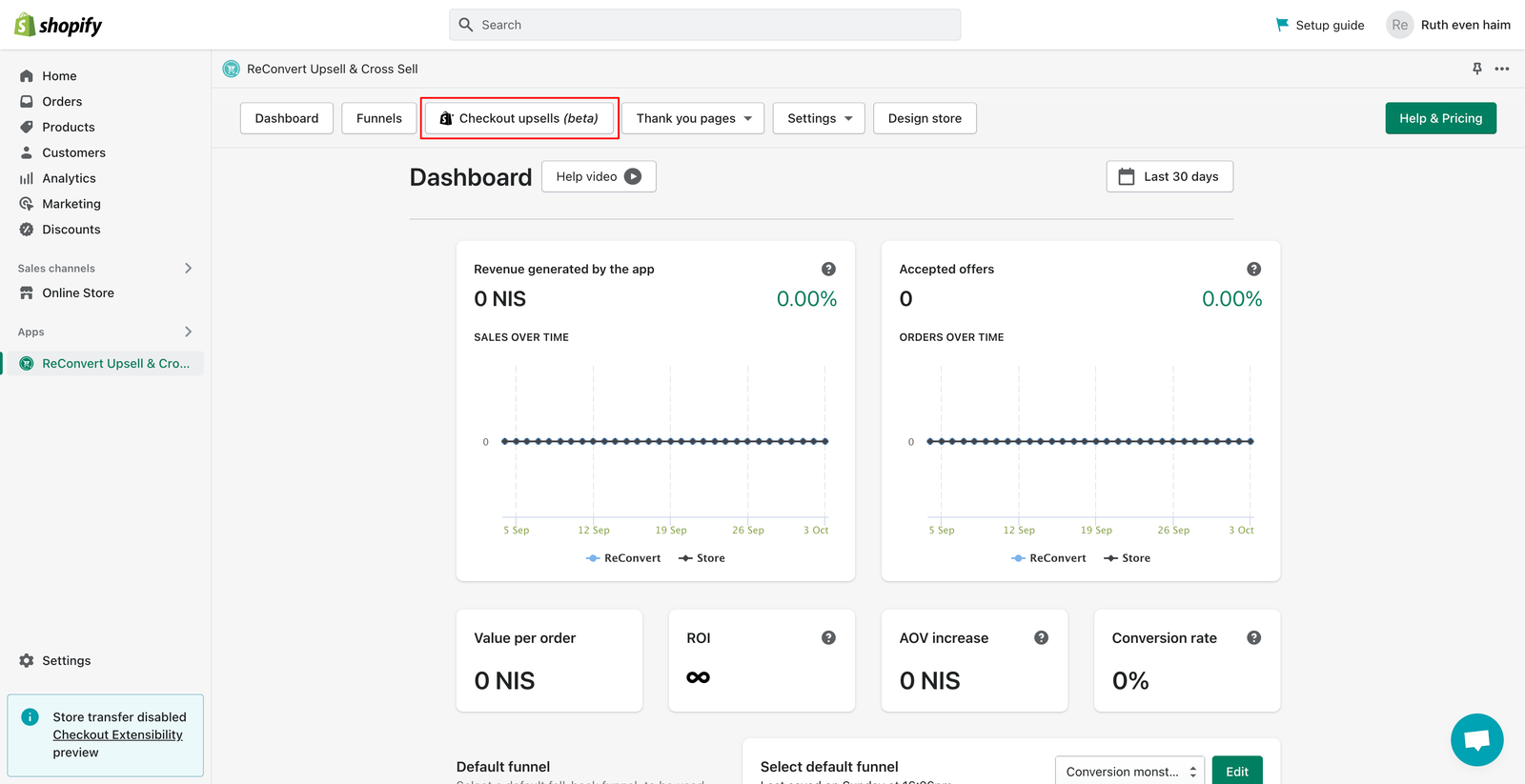Switch to the Funnels tab
Screen dimensions: 1525x784
pyautogui.click(x=379, y=118)
